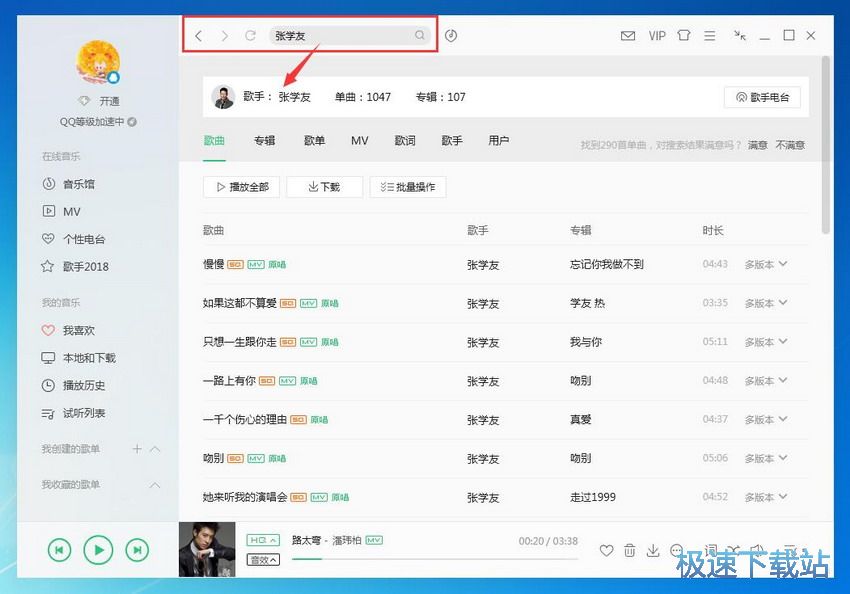Open the mail messages icon
This screenshot has width=850, height=594.
(628, 36)
